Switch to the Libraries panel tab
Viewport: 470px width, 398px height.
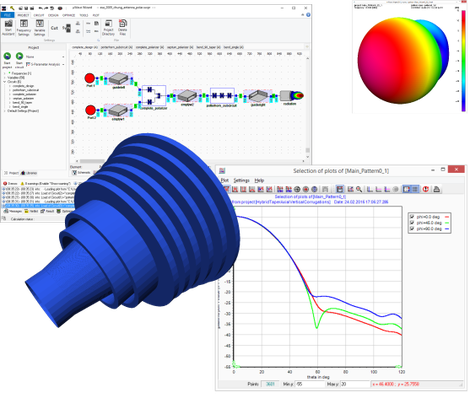coord(29,173)
